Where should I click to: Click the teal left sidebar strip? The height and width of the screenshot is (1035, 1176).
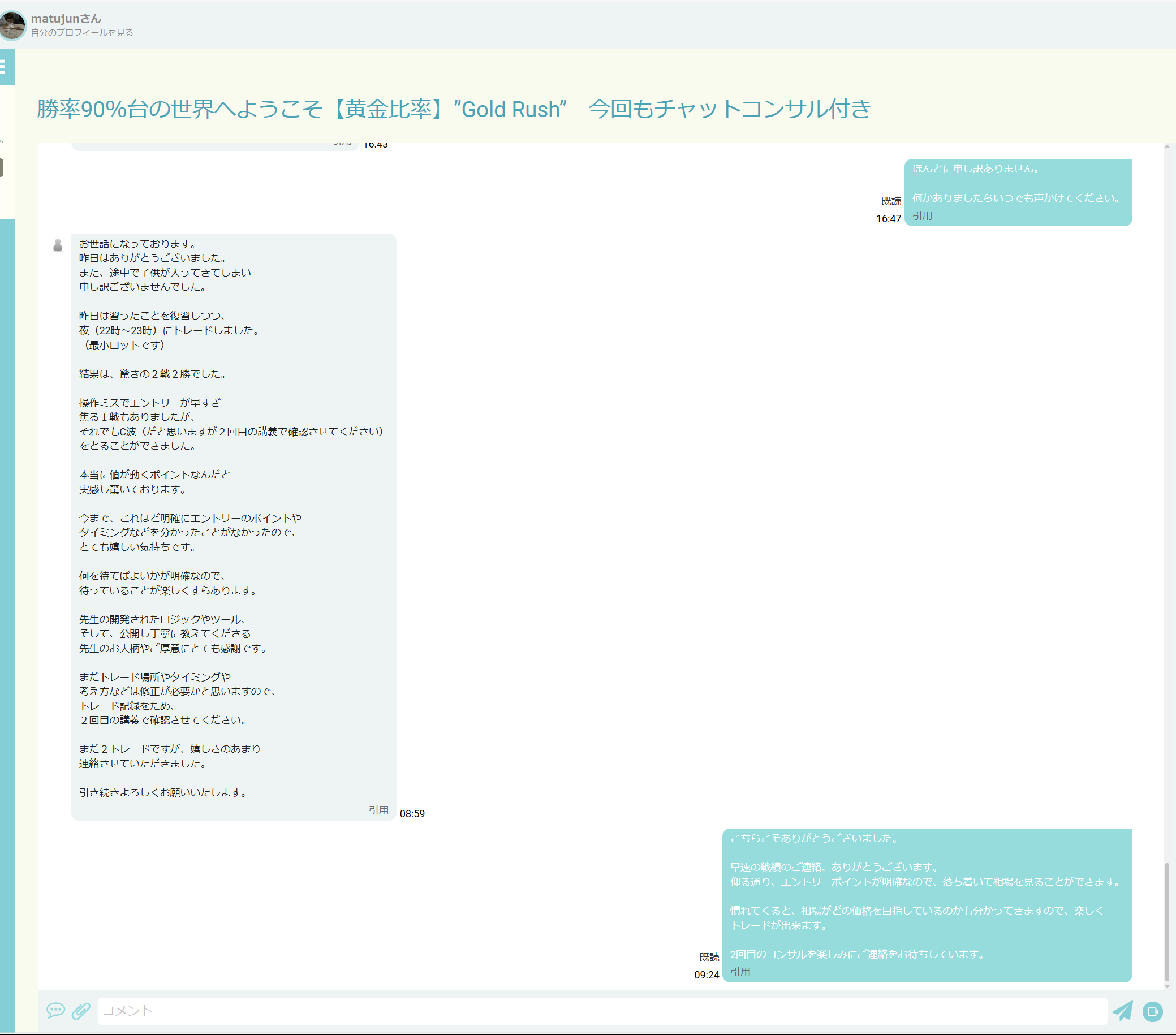[x=7, y=575]
